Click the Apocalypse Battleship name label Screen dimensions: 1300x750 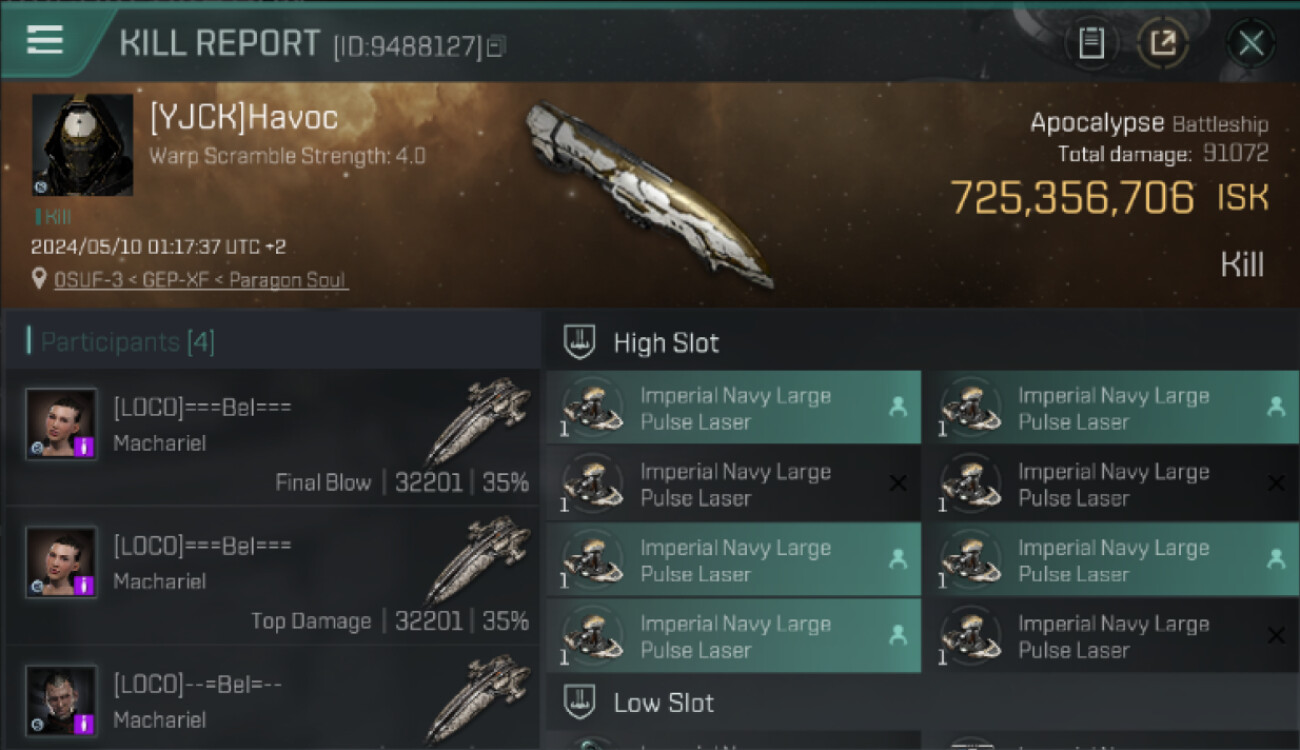(x=1149, y=123)
